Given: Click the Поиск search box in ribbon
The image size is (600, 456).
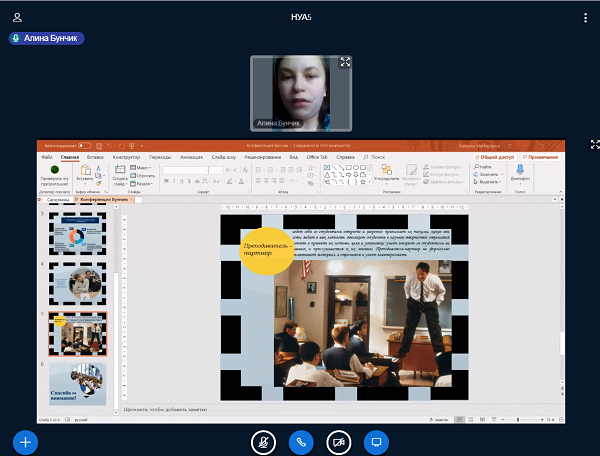Looking at the screenshot, I should (375, 157).
